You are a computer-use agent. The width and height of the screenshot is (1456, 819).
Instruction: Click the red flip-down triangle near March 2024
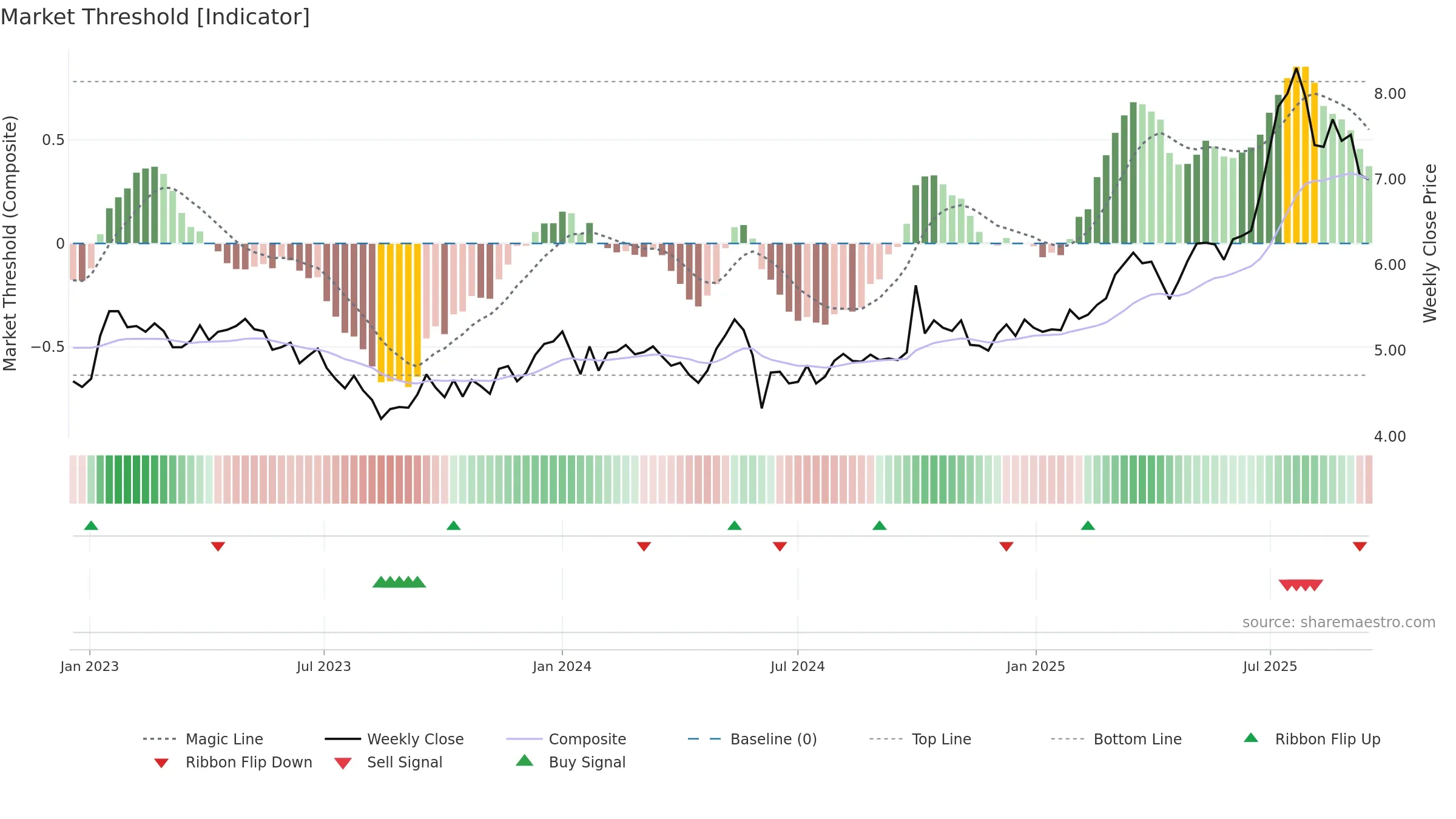click(x=644, y=547)
